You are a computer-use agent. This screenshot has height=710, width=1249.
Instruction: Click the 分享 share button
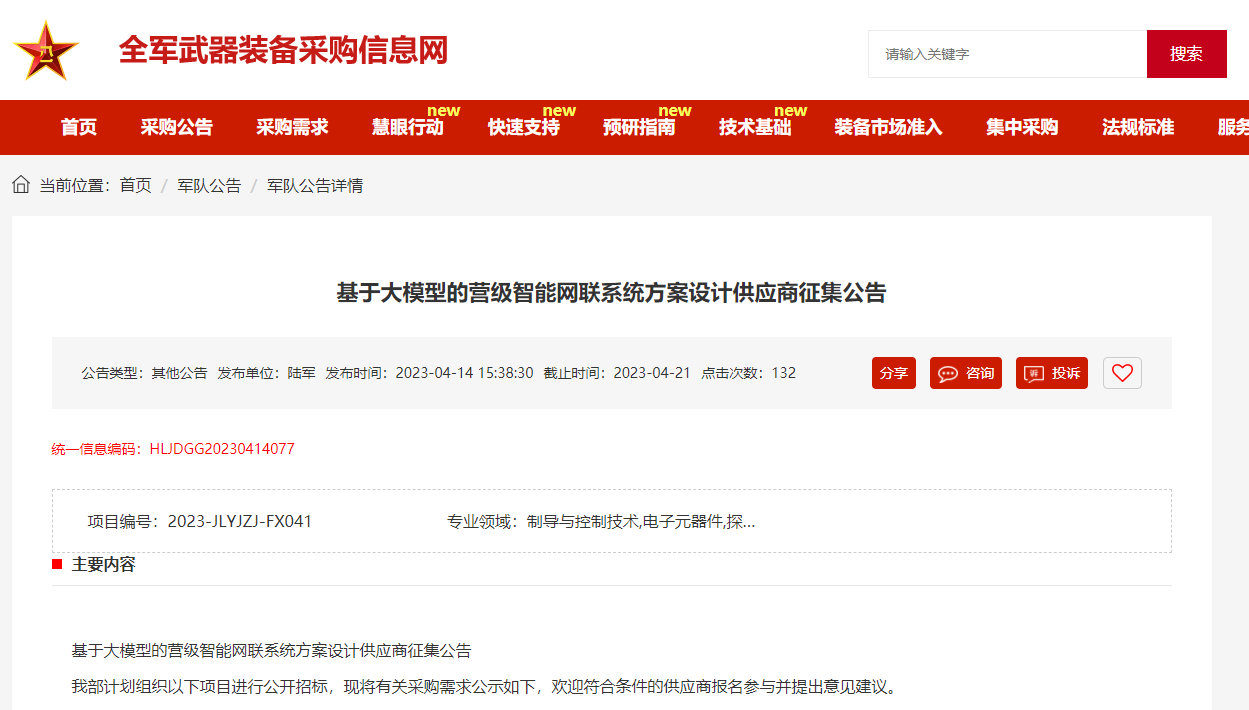894,373
